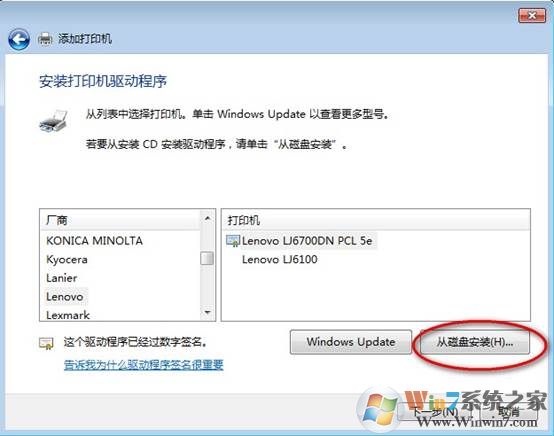Pick Lexmark in the manufacturer list
Screen dimensions: 554x436
(68, 315)
